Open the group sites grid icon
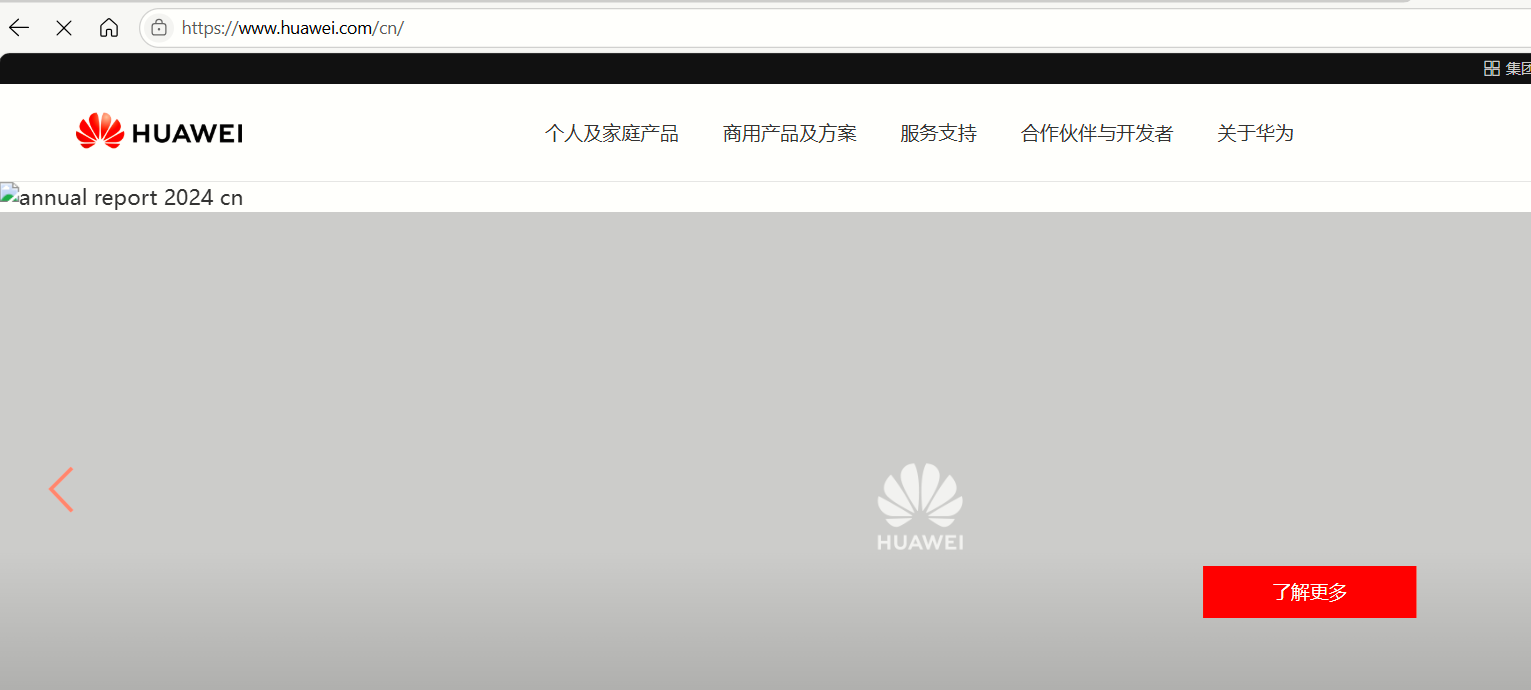 [1491, 68]
